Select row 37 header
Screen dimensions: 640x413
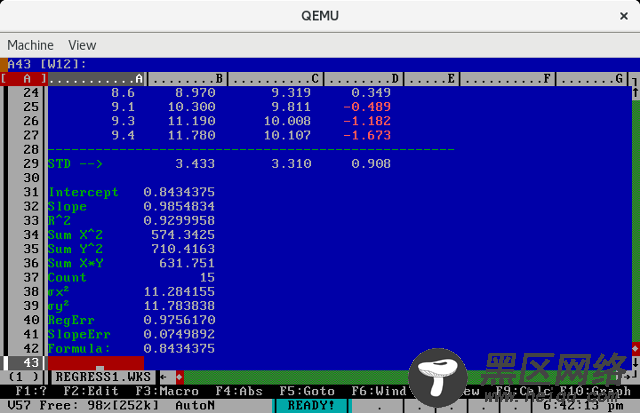coord(31,278)
